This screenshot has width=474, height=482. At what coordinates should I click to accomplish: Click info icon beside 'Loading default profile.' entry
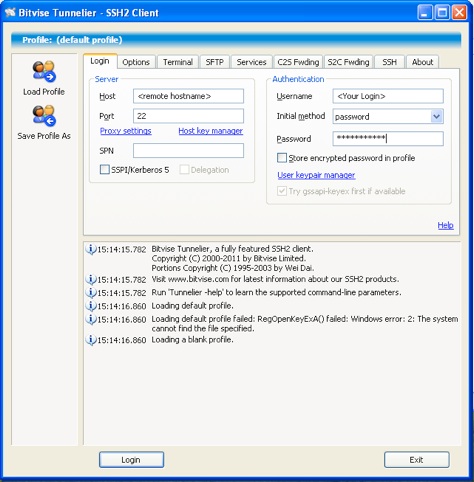[91, 306]
